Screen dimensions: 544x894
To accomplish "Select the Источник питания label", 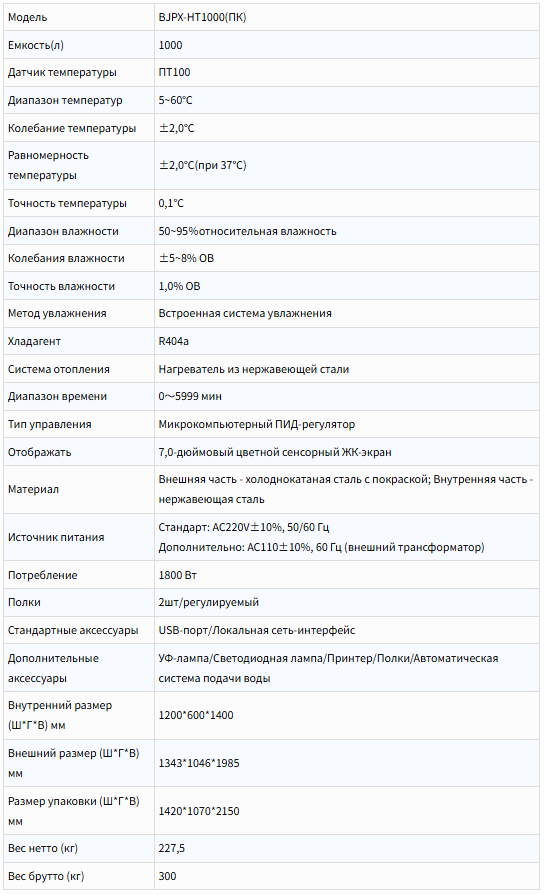I will pos(56,537).
